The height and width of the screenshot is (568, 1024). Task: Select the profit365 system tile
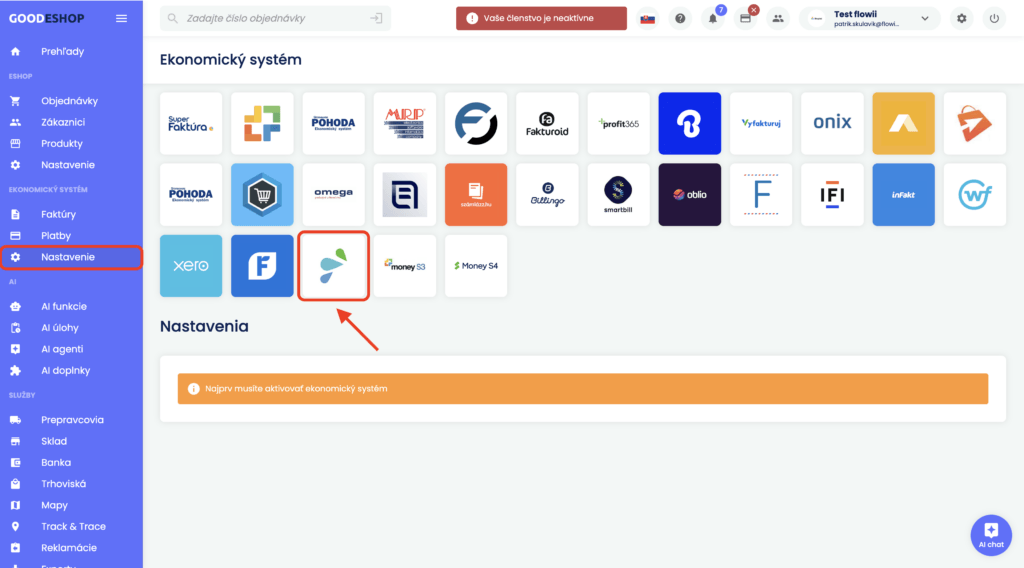click(x=618, y=123)
